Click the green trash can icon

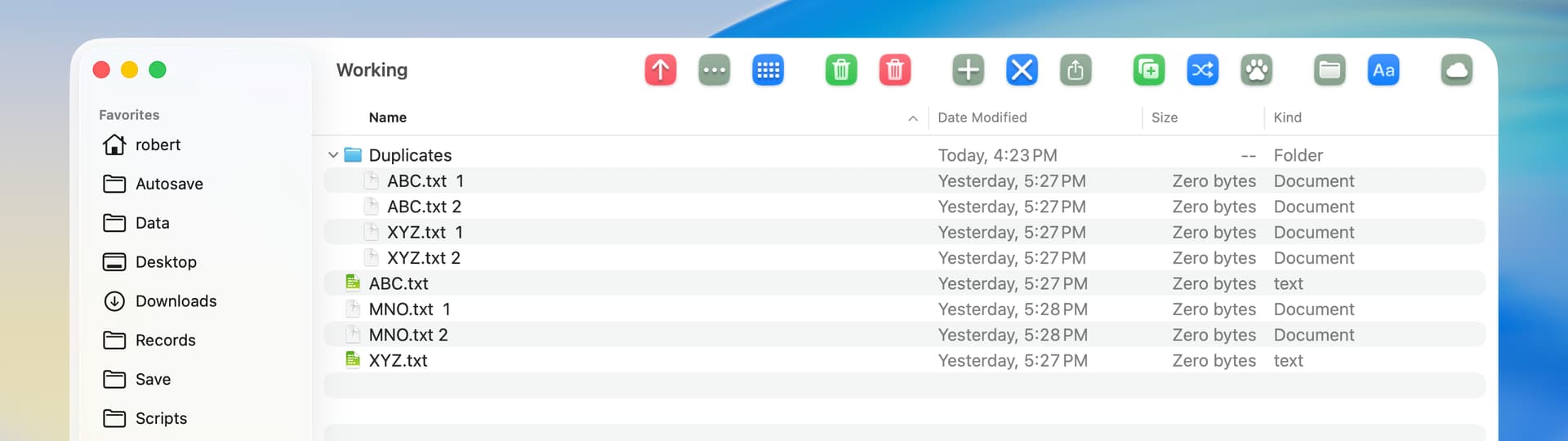(x=840, y=70)
